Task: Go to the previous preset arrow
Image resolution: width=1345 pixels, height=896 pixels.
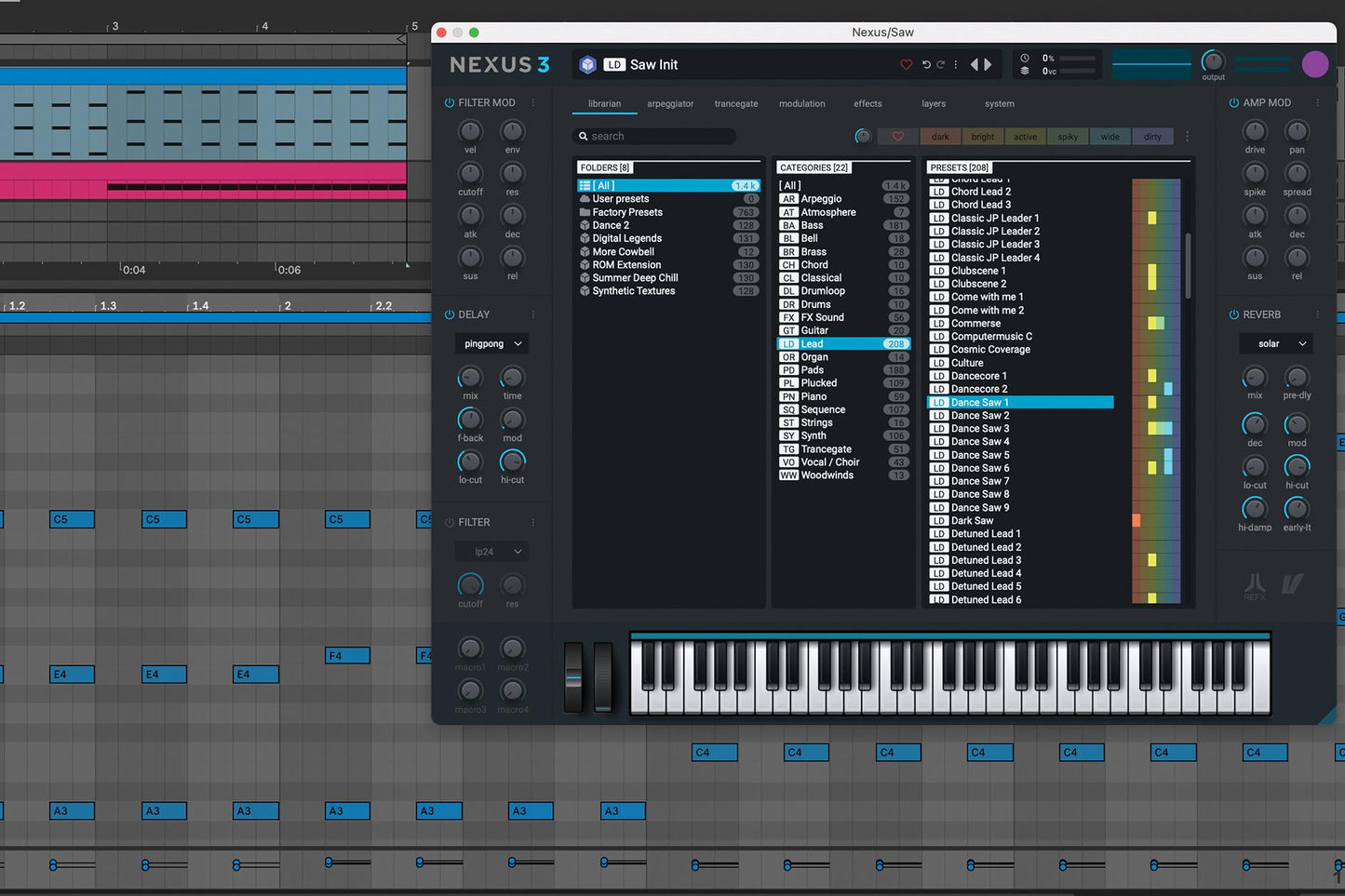Action: (x=975, y=64)
